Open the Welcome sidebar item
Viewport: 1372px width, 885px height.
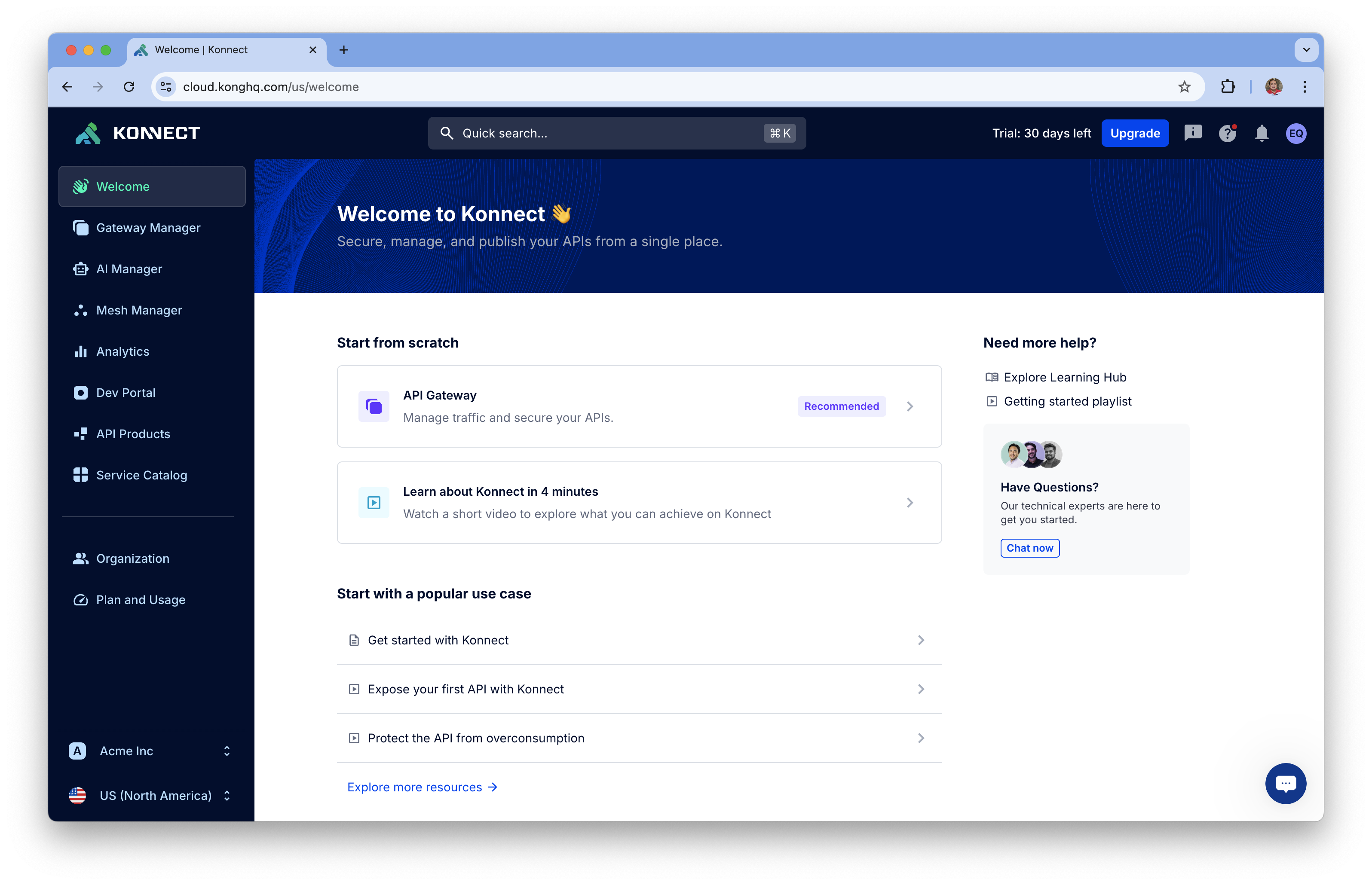pyautogui.click(x=152, y=186)
